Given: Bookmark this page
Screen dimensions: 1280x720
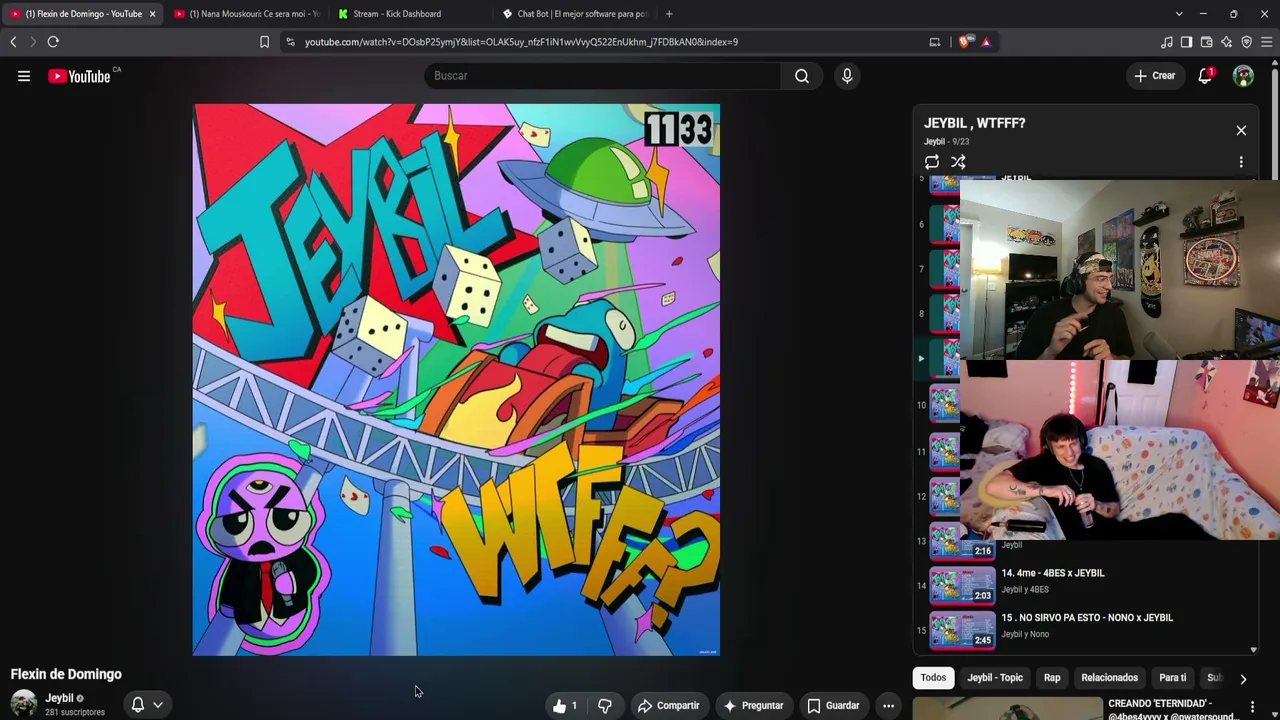Looking at the screenshot, I should tap(264, 42).
